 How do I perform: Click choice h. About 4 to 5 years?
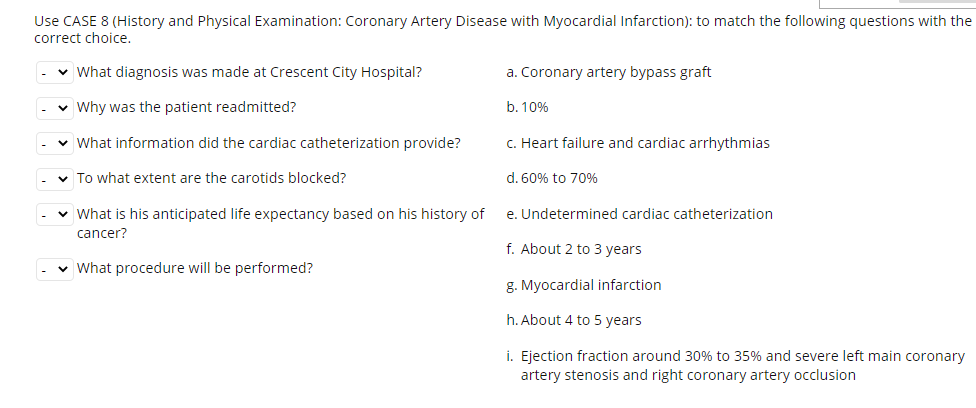[x=574, y=320]
